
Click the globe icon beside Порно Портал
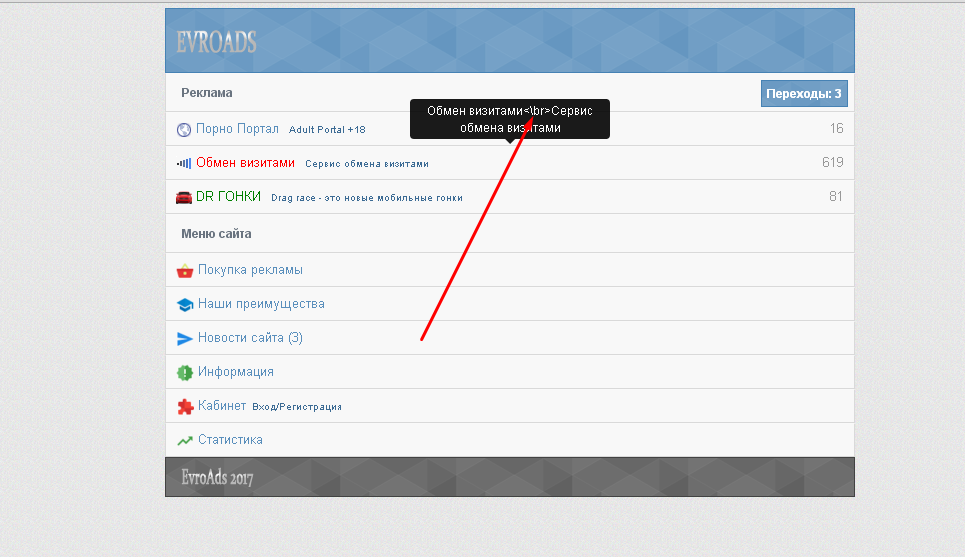click(184, 129)
